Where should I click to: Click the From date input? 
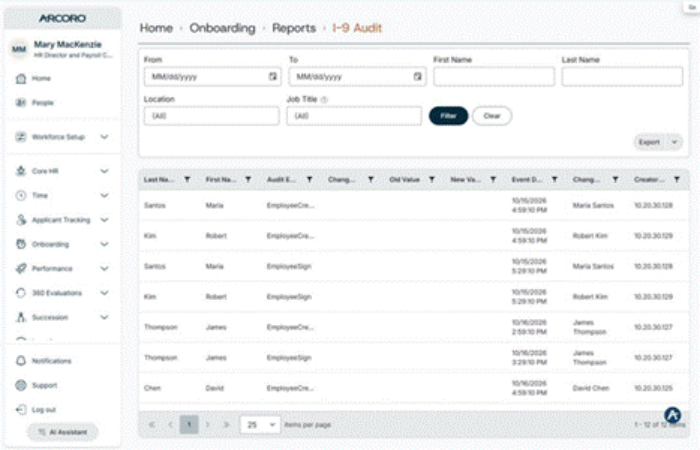pyautogui.click(x=206, y=76)
